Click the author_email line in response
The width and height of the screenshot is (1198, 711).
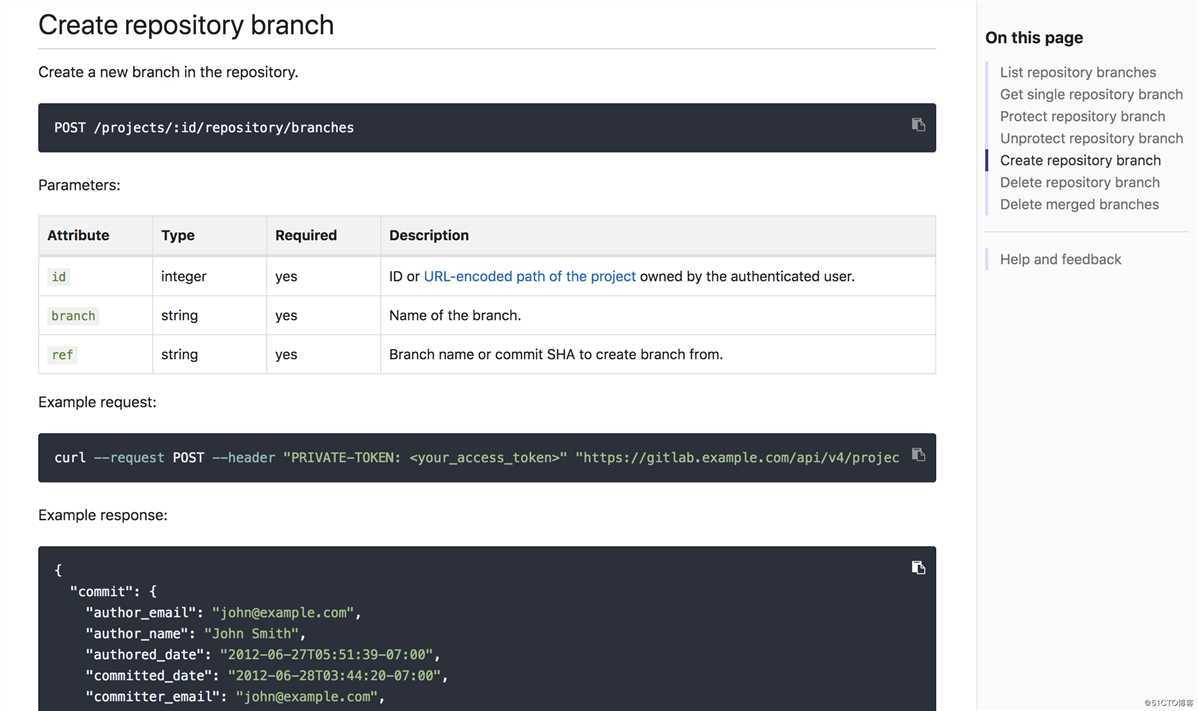tap(223, 612)
